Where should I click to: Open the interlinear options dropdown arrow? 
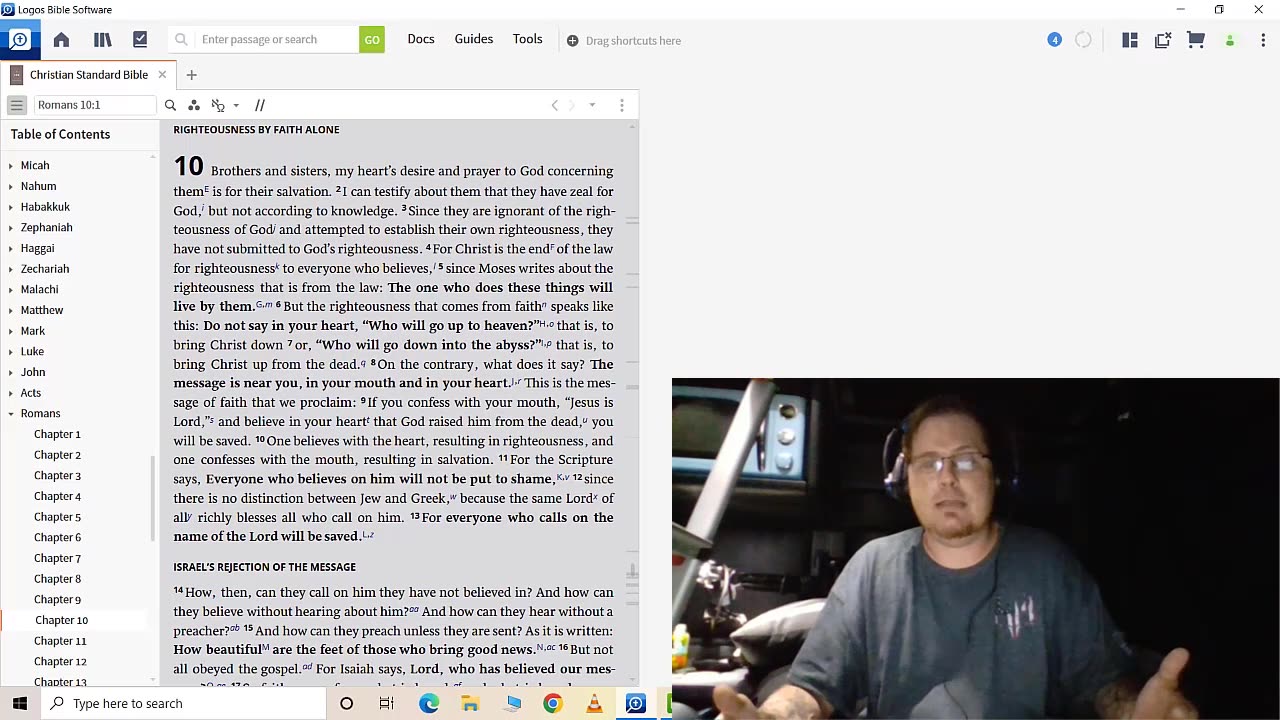(236, 105)
